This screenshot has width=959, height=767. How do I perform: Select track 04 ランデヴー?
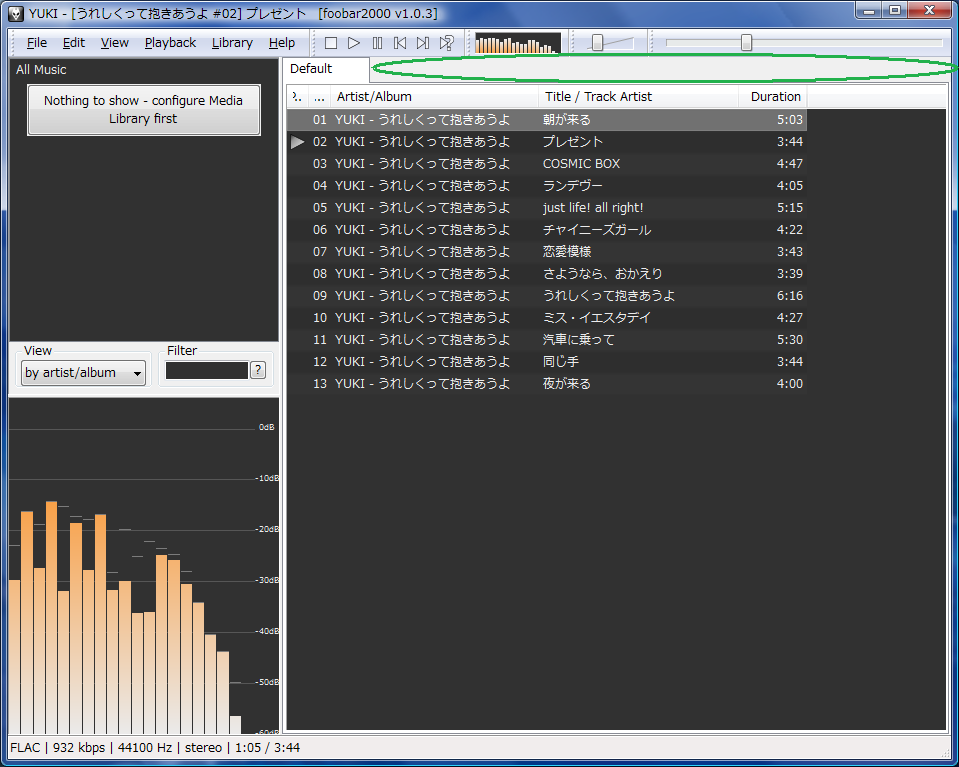(x=547, y=186)
